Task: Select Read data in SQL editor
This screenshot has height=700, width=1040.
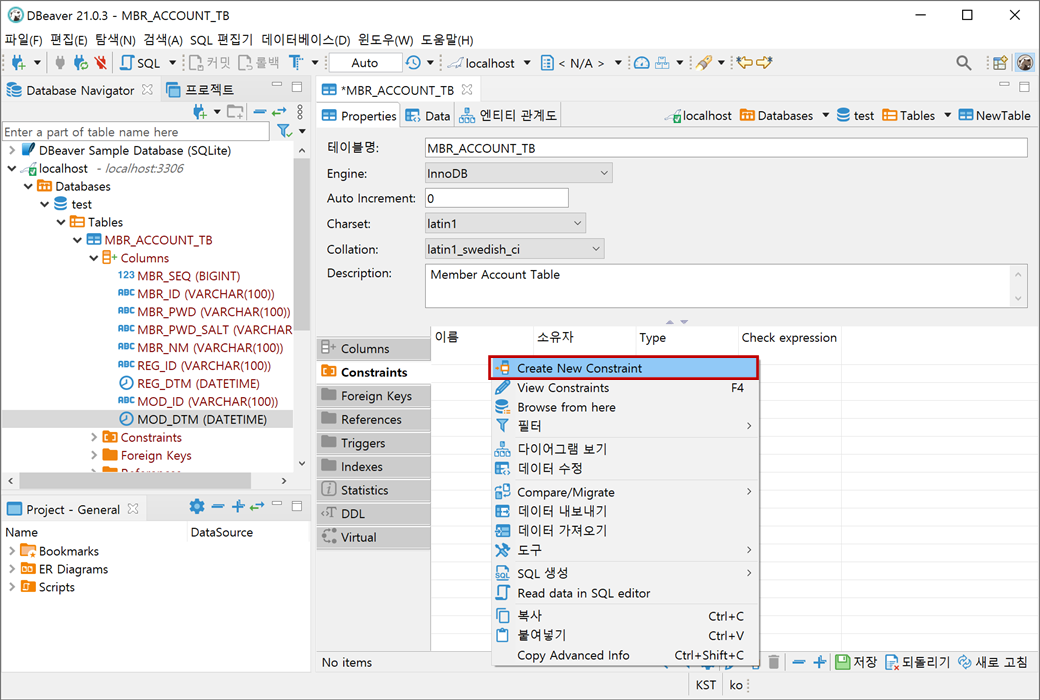Action: point(623,593)
